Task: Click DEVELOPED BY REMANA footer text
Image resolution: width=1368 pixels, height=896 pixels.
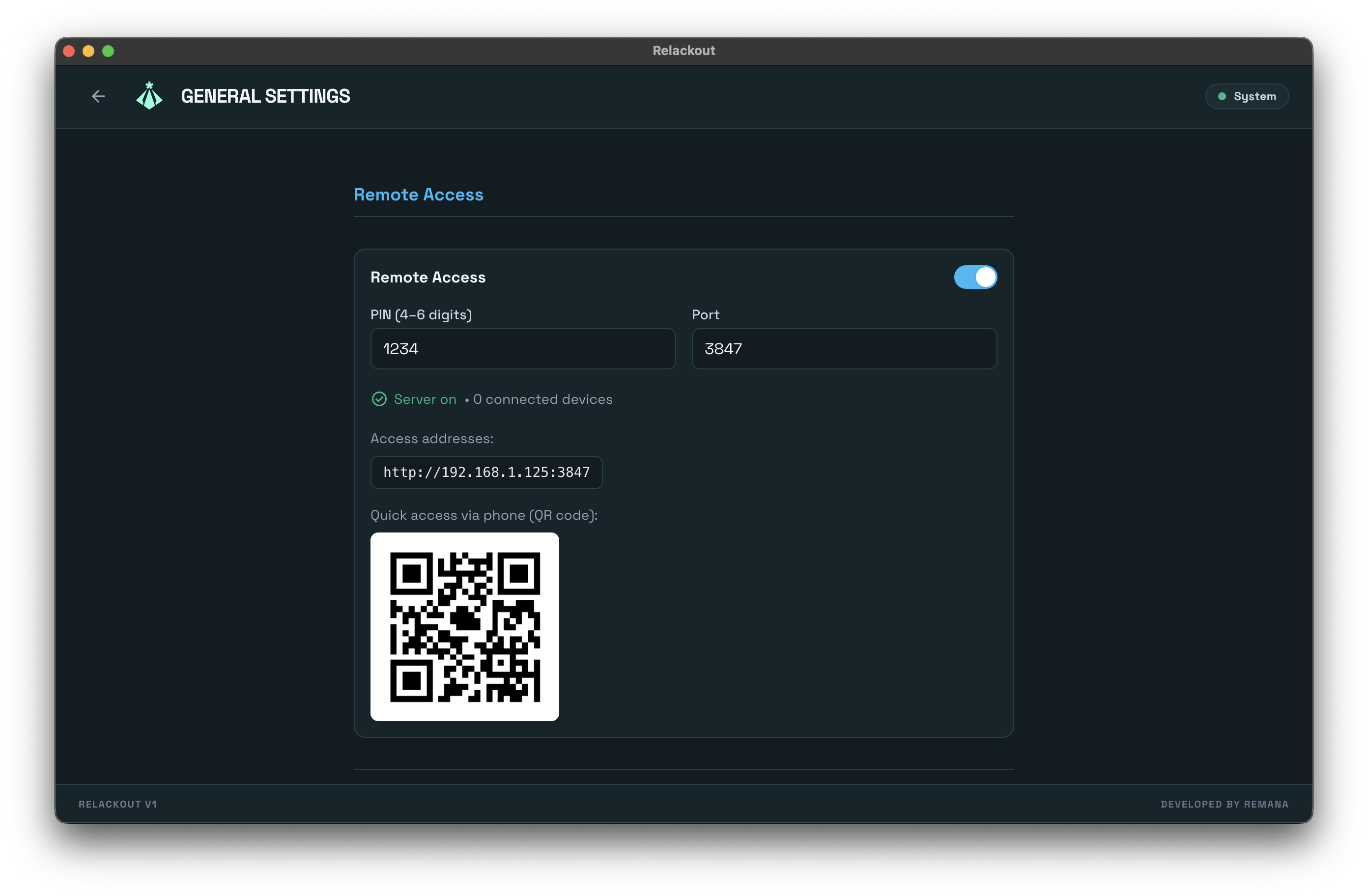Action: (1225, 804)
